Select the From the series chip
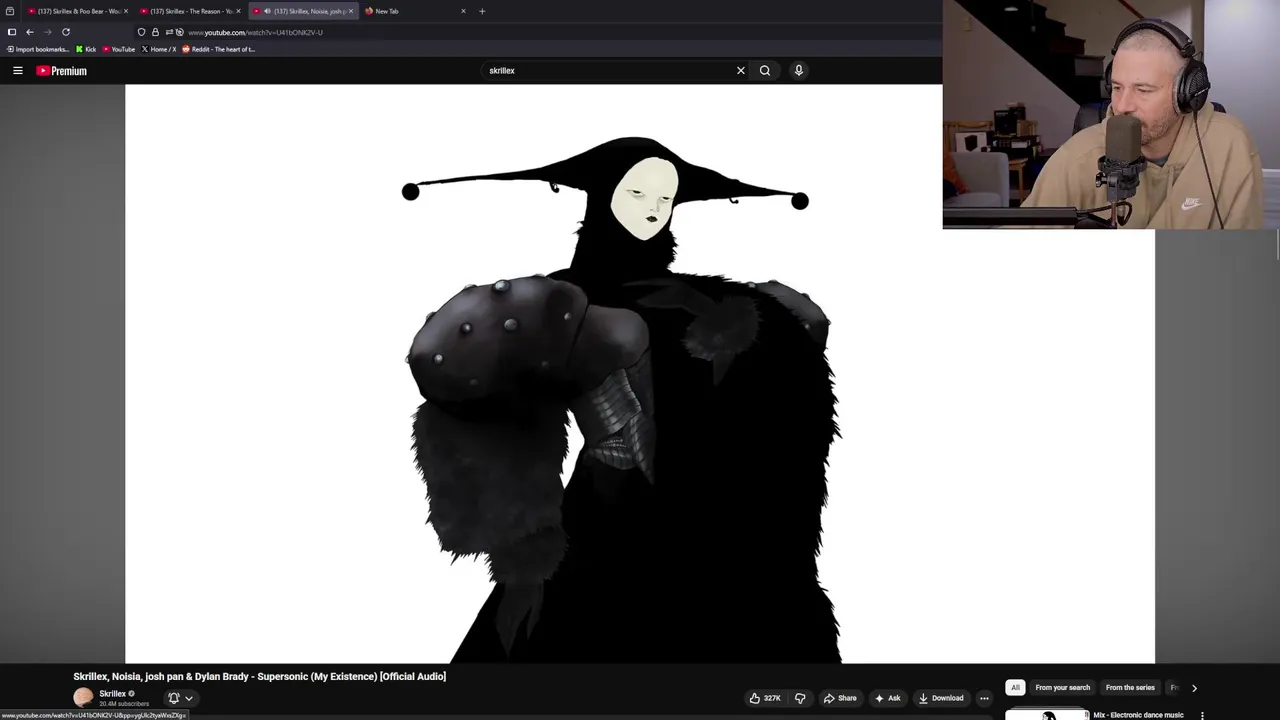This screenshot has width=1280, height=720. (x=1130, y=688)
